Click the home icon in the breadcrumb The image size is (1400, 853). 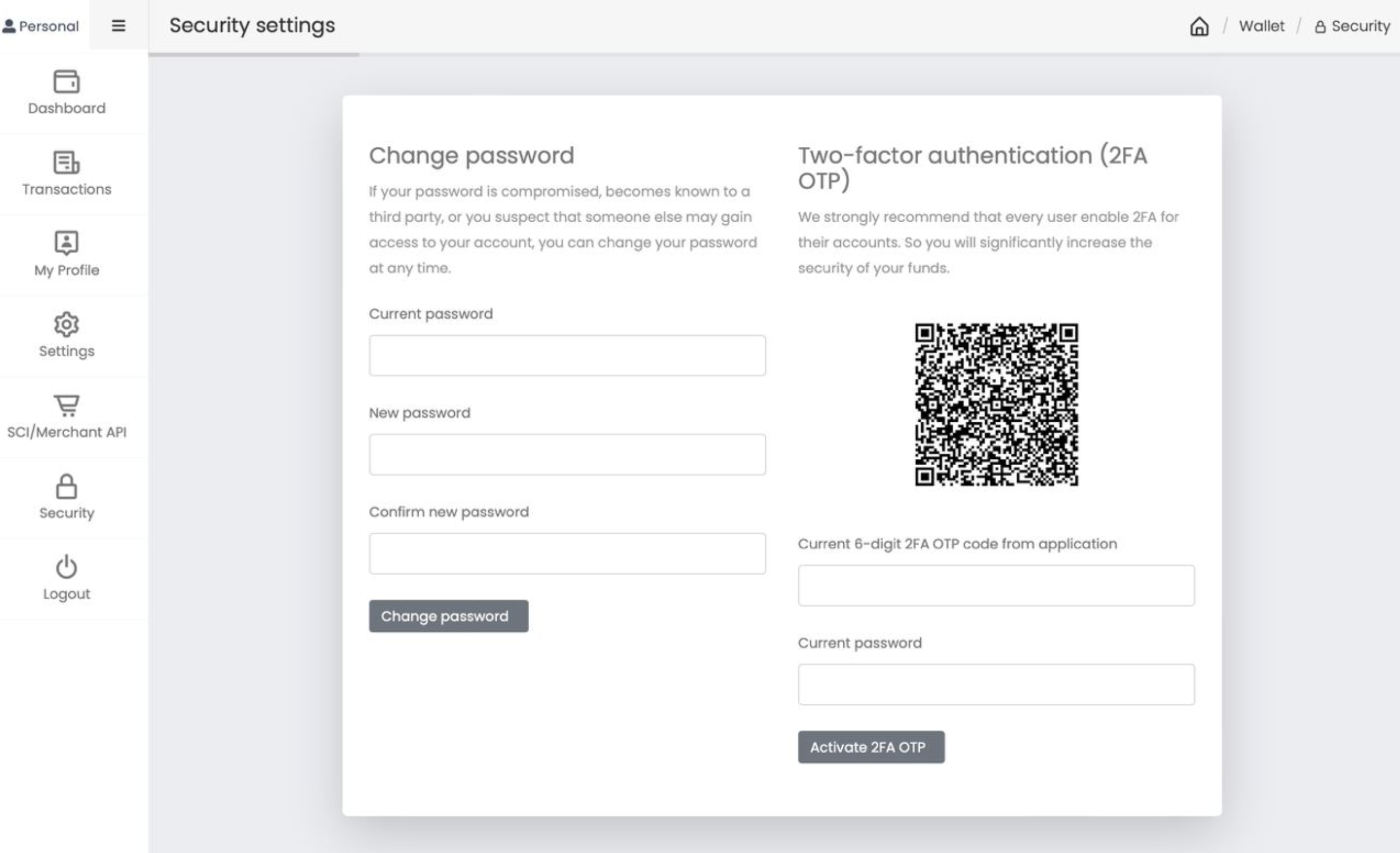pos(1199,26)
